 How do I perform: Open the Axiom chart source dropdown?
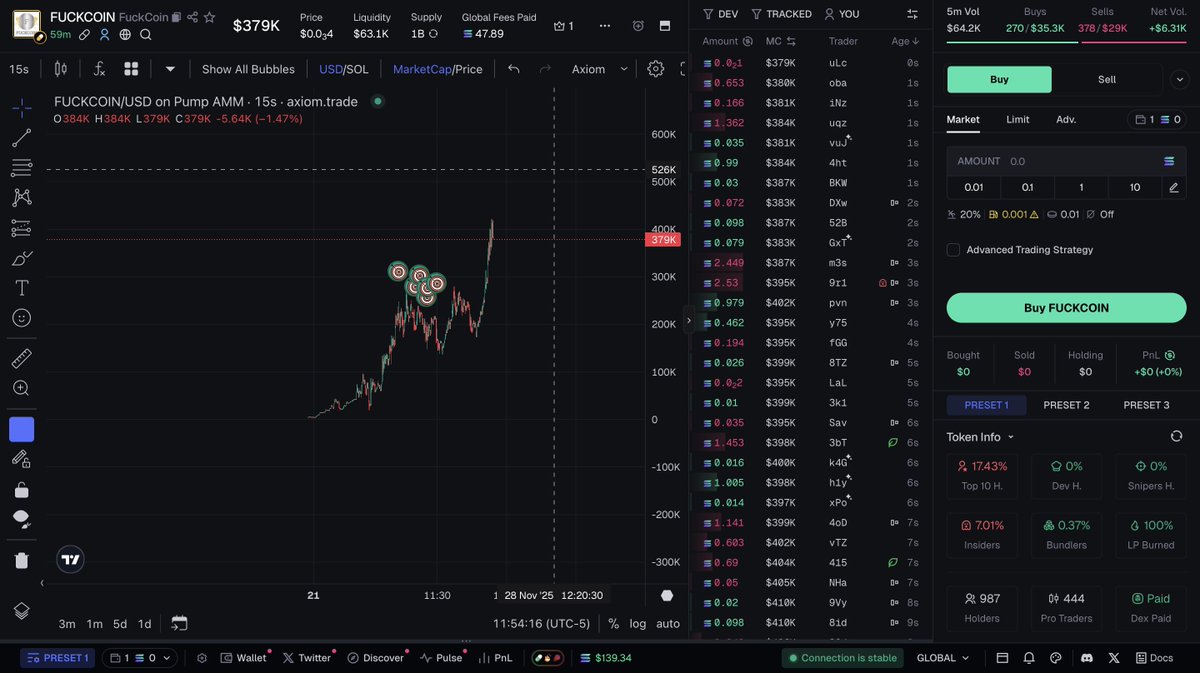click(x=600, y=69)
